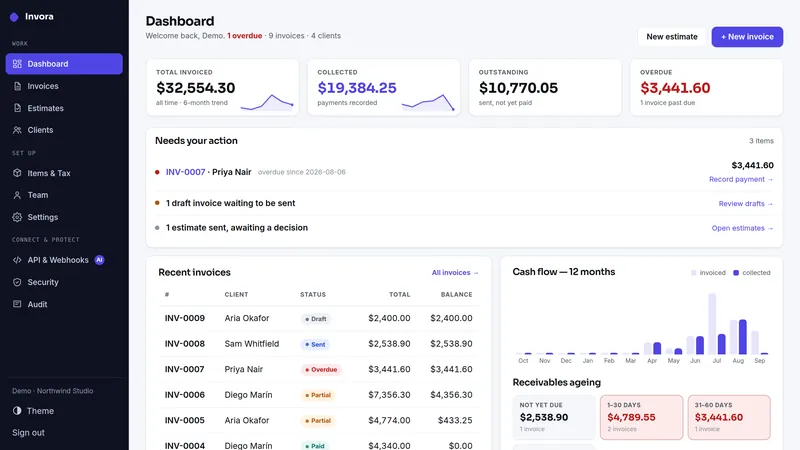Click the Clients people icon
The width and height of the screenshot is (800, 450).
pos(17,130)
